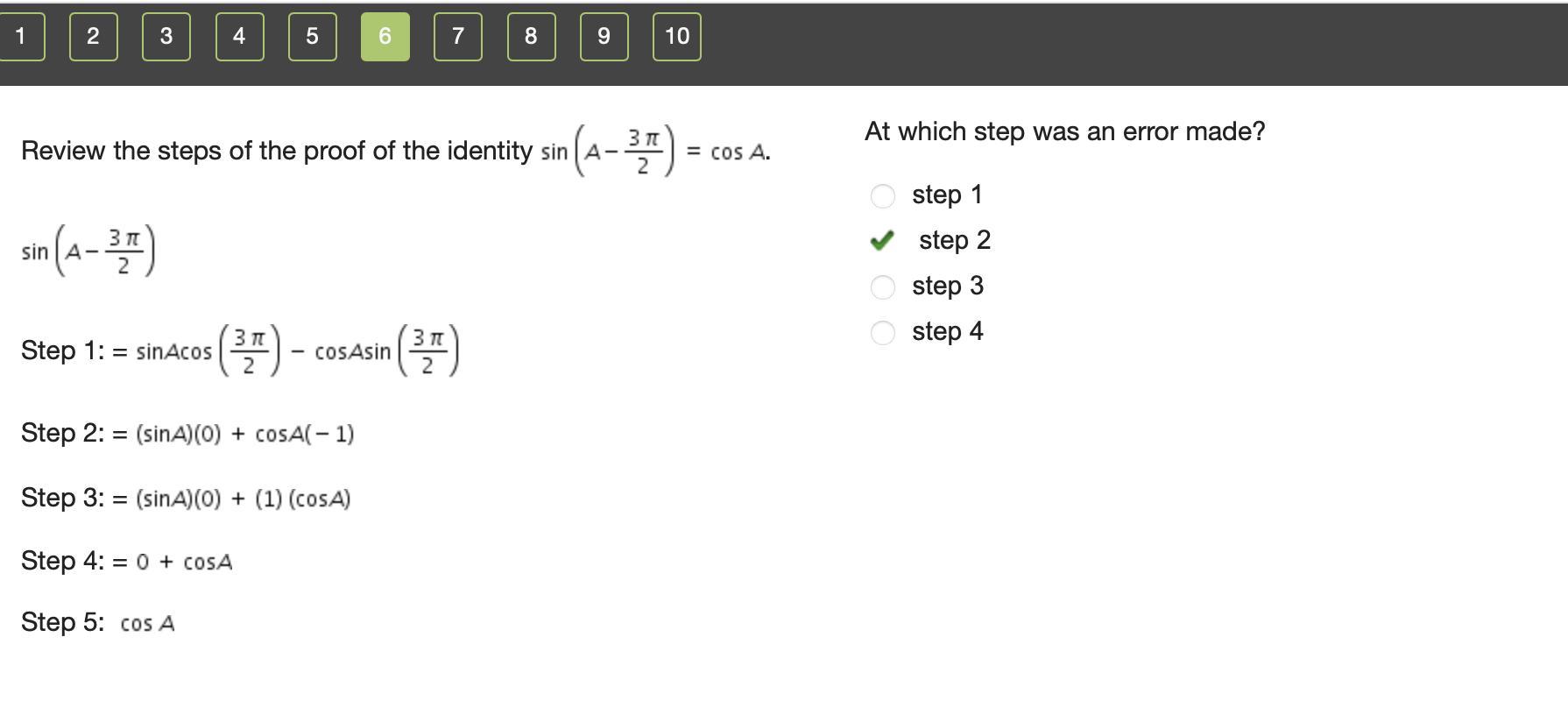The image size is (1568, 708).
Task: Click the question text about error
Action: [x=1064, y=131]
